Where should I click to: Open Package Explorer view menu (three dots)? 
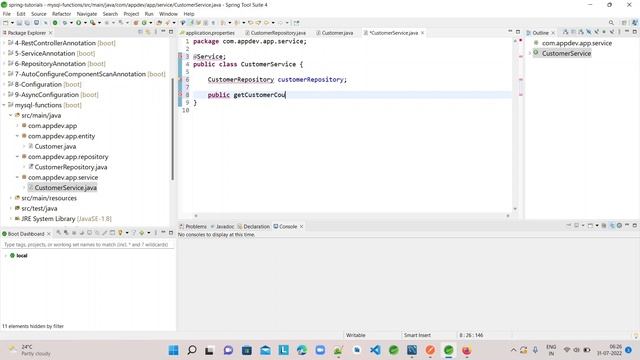[x=156, y=32]
